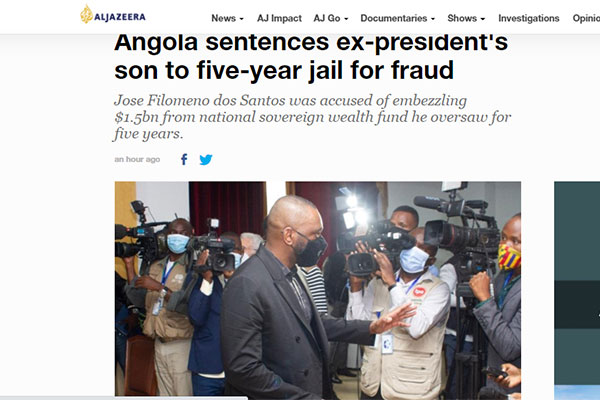Click the horizontal scrollbar at page bottom
This screenshot has width=600, height=400.
124,398
